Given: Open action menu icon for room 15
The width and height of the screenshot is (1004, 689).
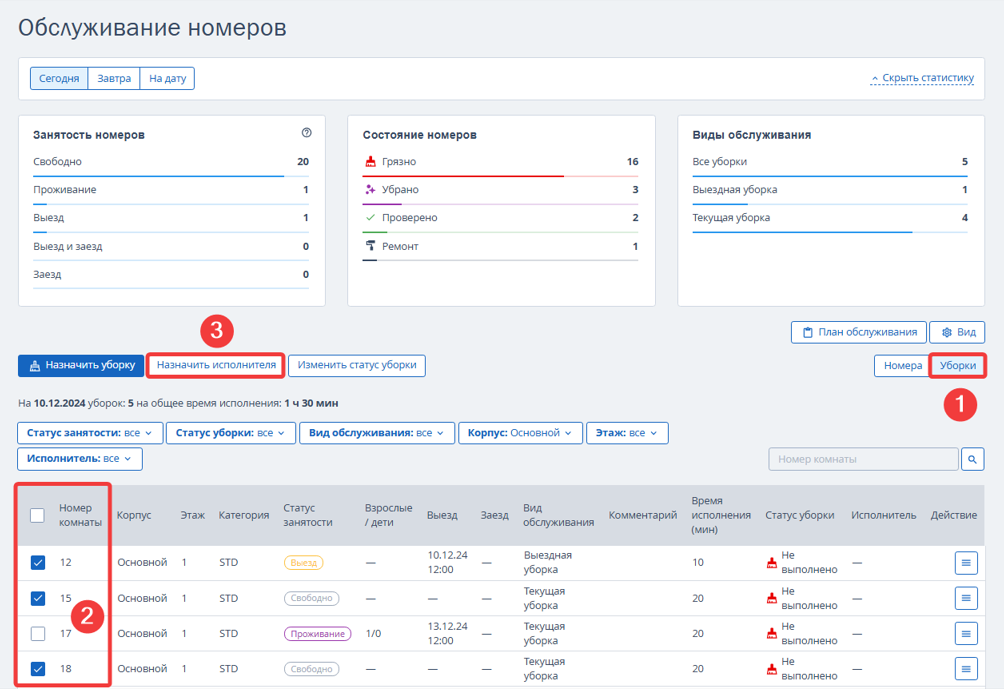Looking at the screenshot, I should click(966, 598).
